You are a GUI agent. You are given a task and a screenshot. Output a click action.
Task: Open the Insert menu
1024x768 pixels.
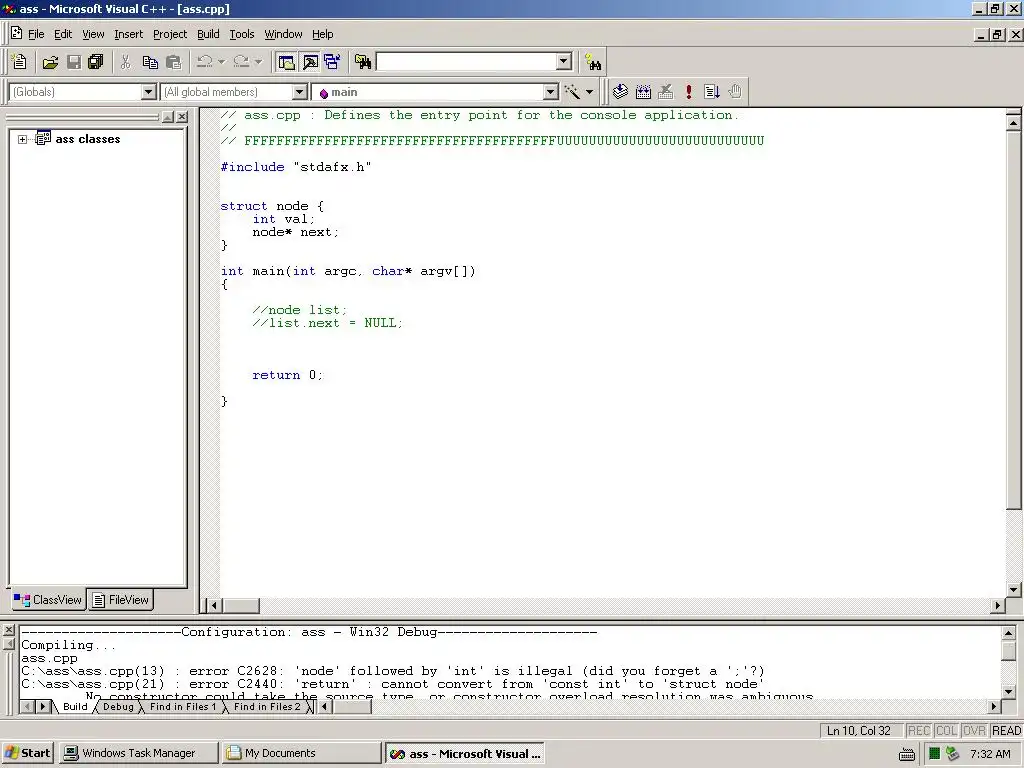(x=128, y=34)
